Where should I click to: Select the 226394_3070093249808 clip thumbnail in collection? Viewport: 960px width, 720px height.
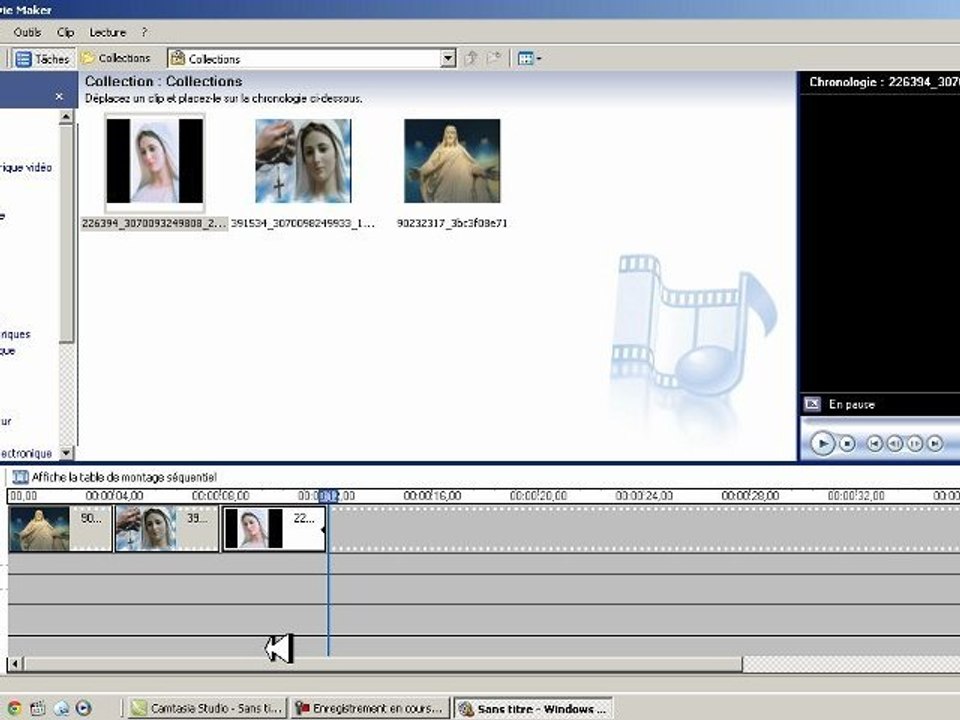pyautogui.click(x=154, y=161)
